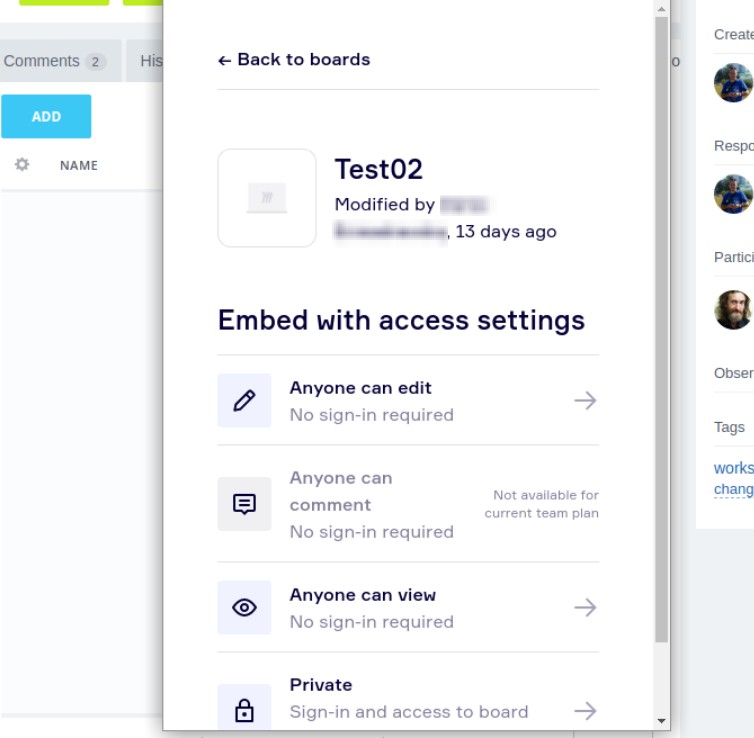Open arrow for Private access option

pos(585,711)
